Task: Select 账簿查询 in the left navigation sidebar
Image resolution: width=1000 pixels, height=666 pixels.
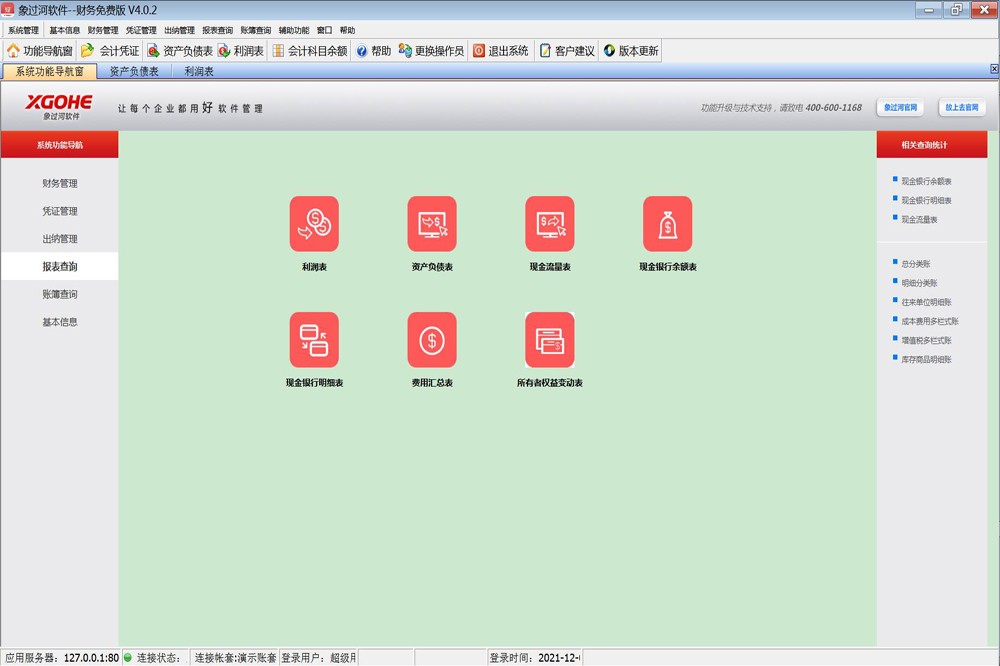Action: point(60,294)
